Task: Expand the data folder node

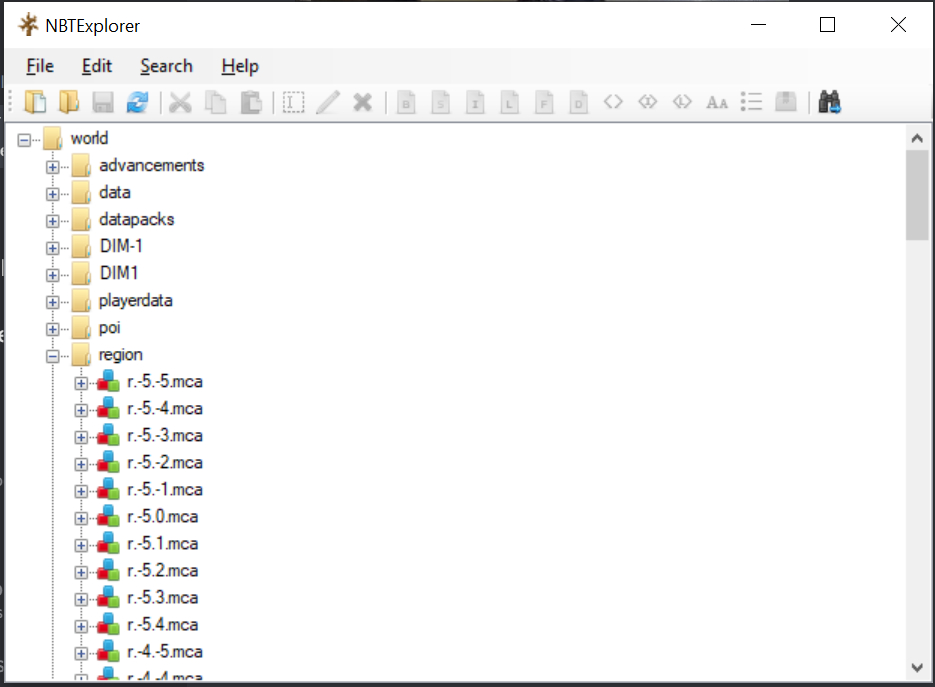Action: click(52, 194)
